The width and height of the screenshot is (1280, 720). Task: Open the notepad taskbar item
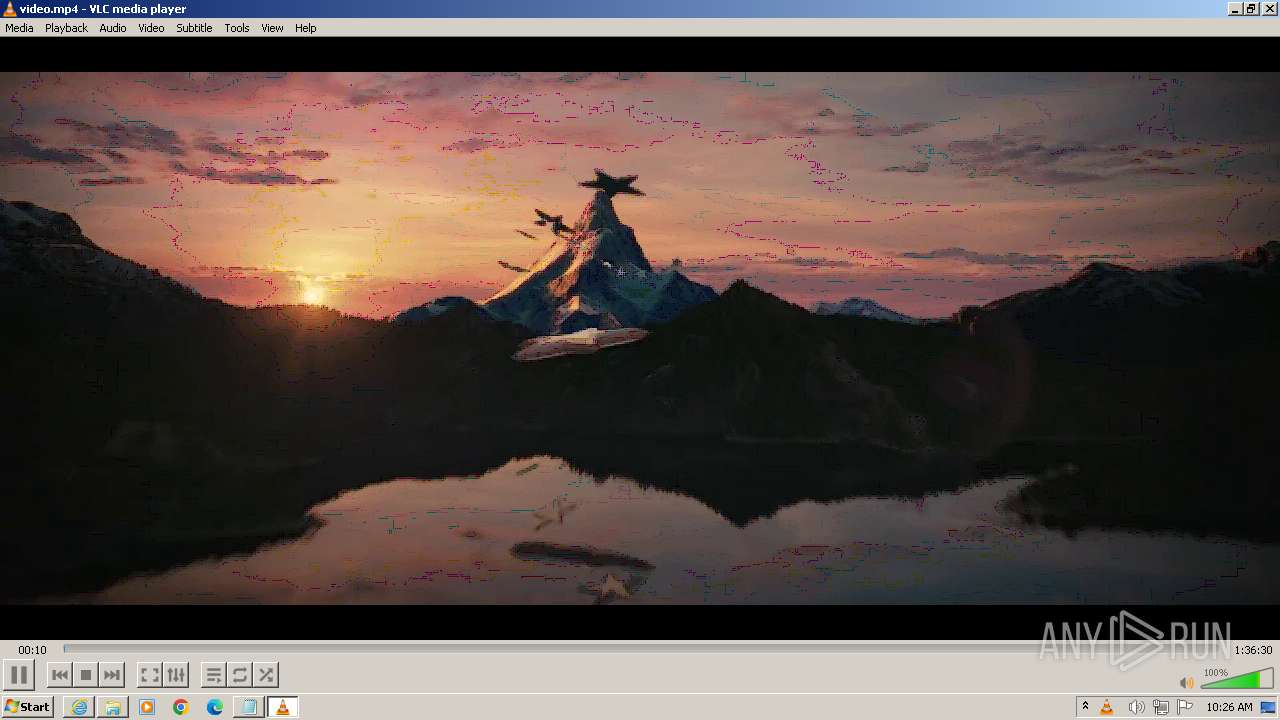[x=249, y=707]
